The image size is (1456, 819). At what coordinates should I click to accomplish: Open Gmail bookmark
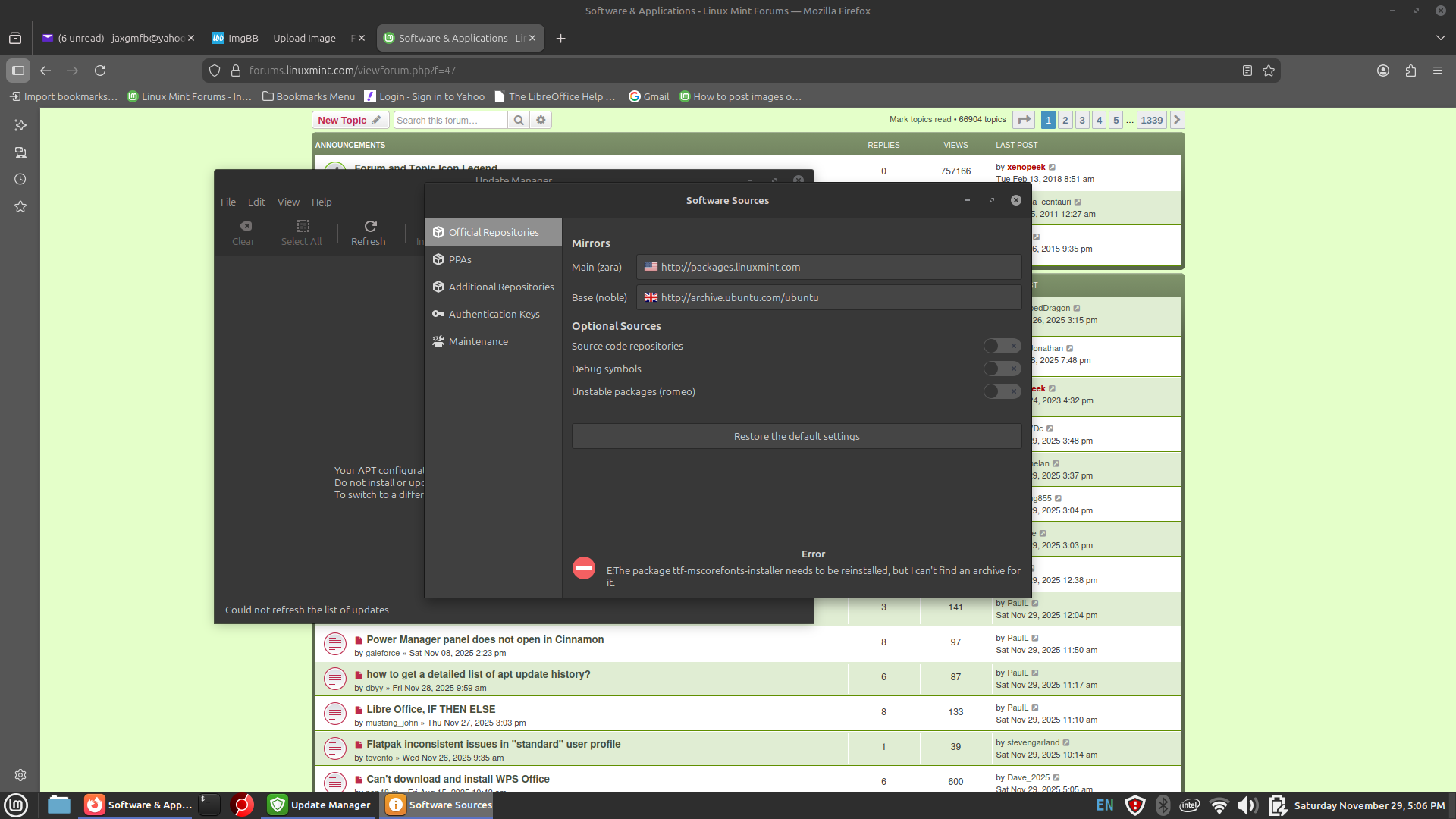coord(649,96)
